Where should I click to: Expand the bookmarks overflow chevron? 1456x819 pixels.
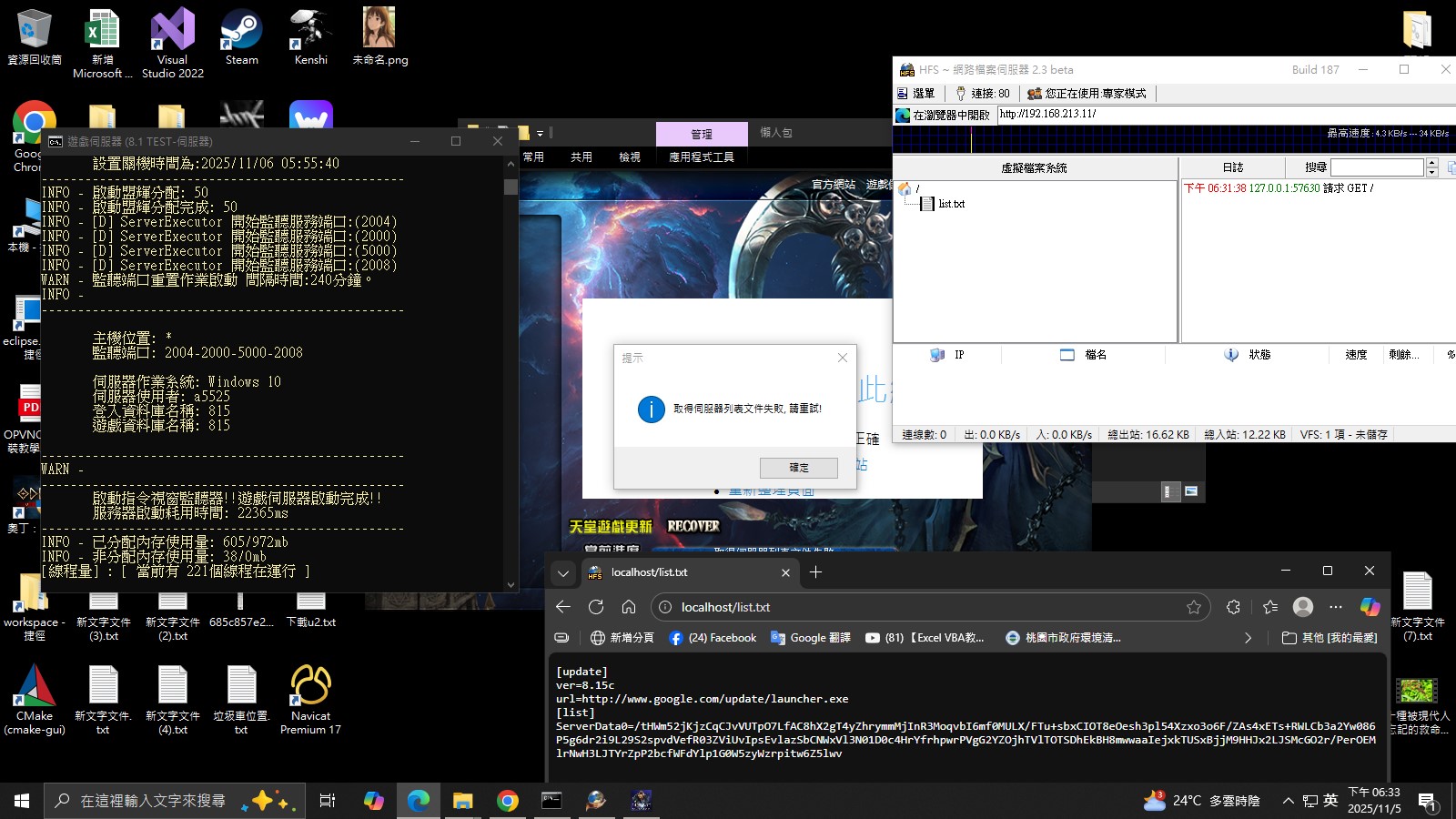pos(1248,638)
